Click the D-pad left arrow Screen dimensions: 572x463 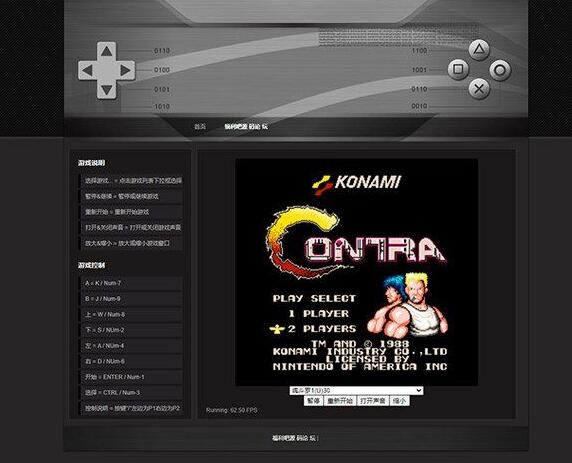[x=87, y=70]
